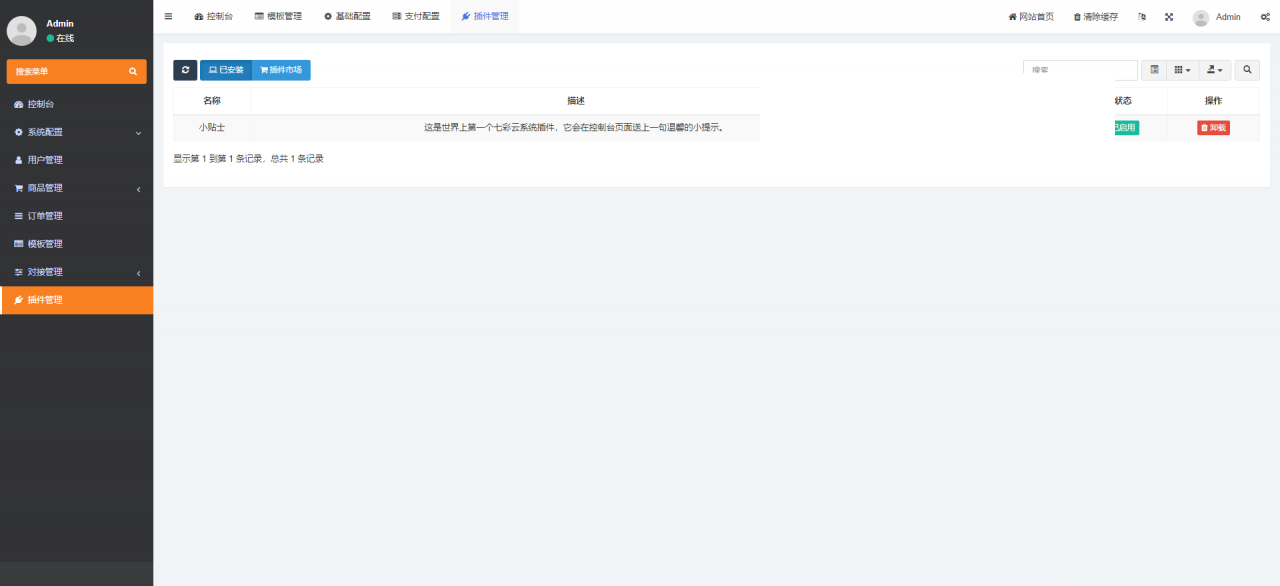Click 卸载 to uninstall the plugin
Image resolution: width=1280 pixels, height=586 pixels.
[x=1212, y=127]
